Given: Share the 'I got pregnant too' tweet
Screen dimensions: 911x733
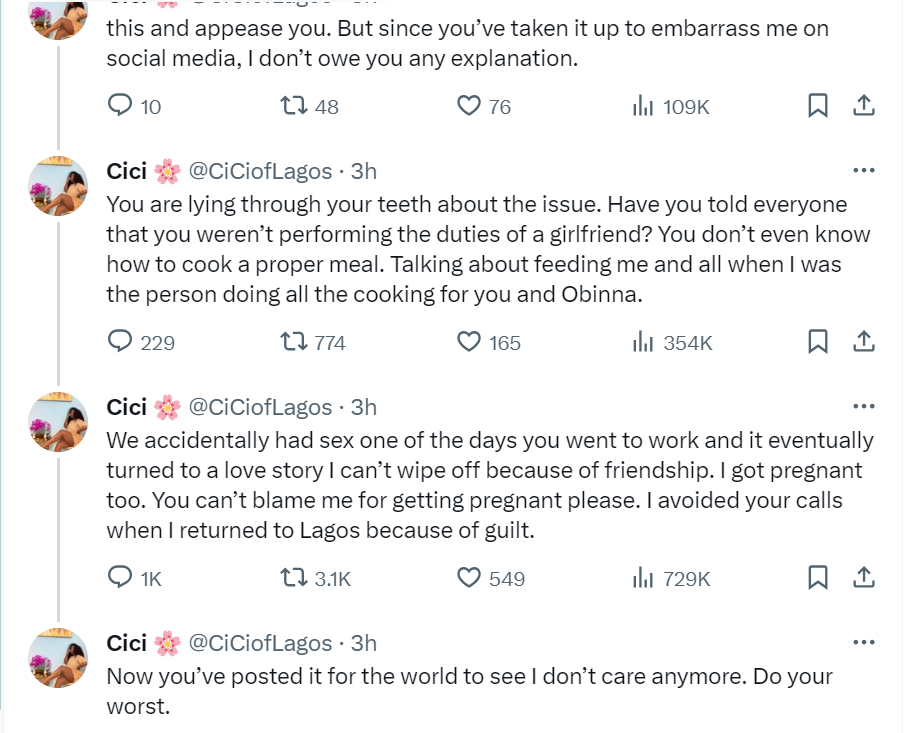Looking at the screenshot, I should 864,578.
